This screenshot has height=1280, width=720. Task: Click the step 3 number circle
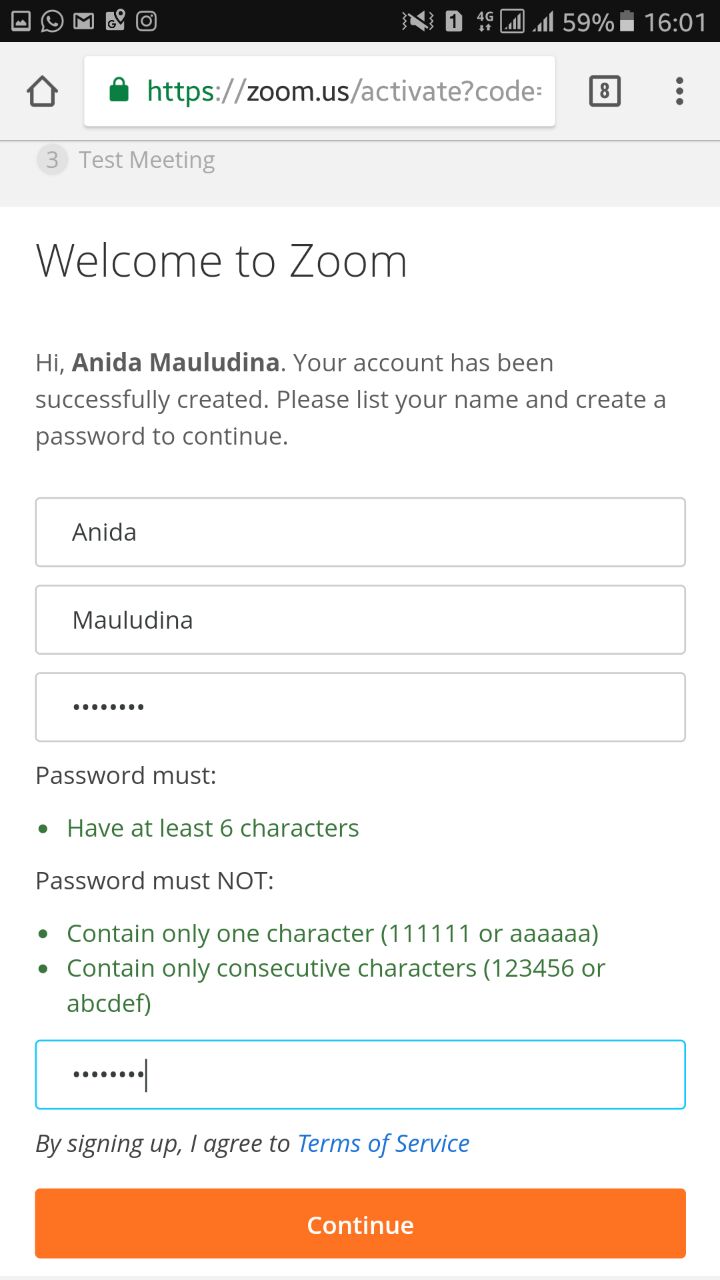click(x=52, y=160)
